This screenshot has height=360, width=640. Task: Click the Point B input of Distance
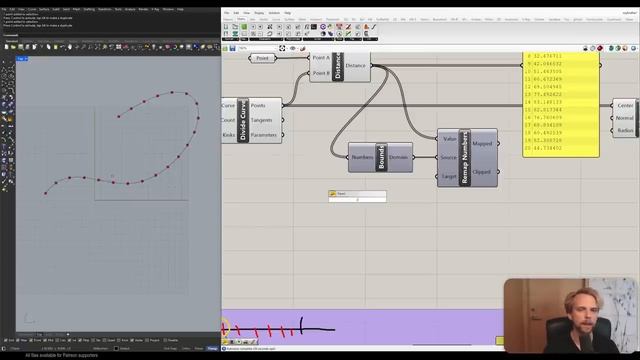321,73
